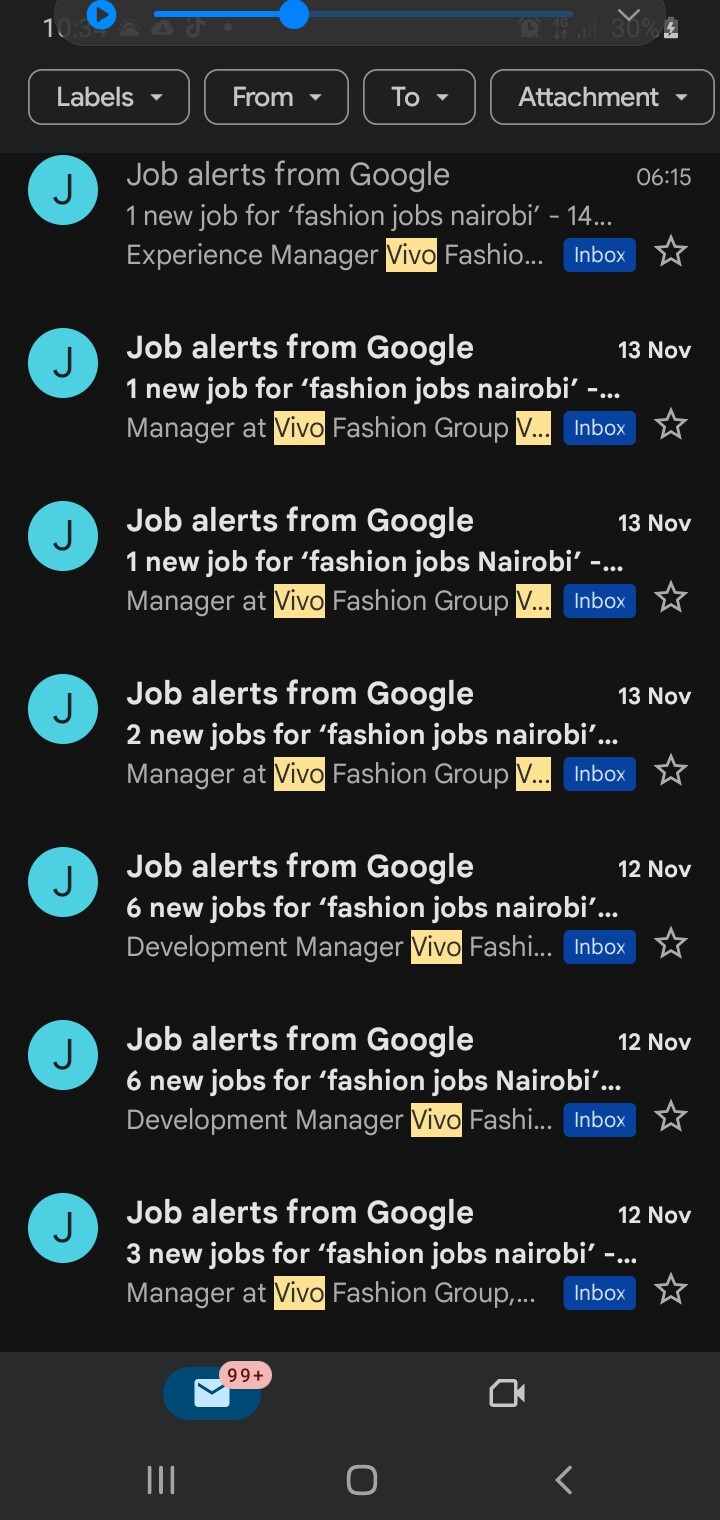Screen dimensions: 720x1520
Task: Select the J avatar of the '3 new jobs' email
Action: [x=63, y=1228]
